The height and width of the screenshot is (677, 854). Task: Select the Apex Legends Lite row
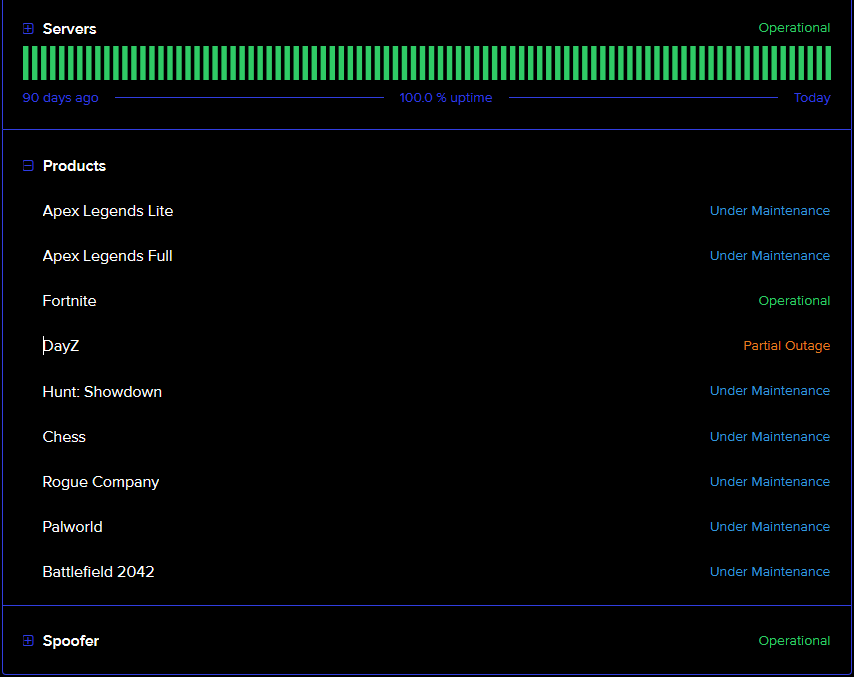click(436, 211)
